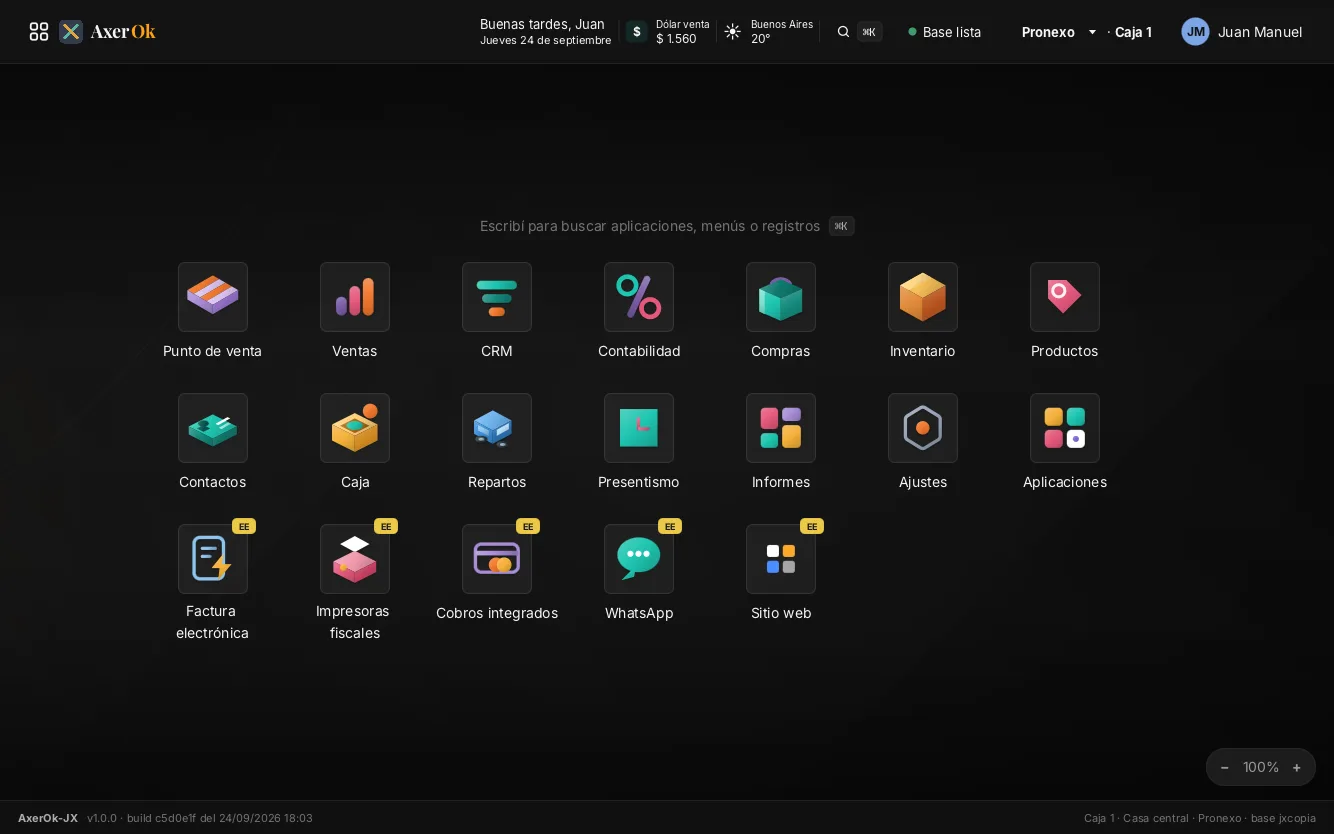
Task: Click the Base lista status indicator
Action: pos(945,32)
